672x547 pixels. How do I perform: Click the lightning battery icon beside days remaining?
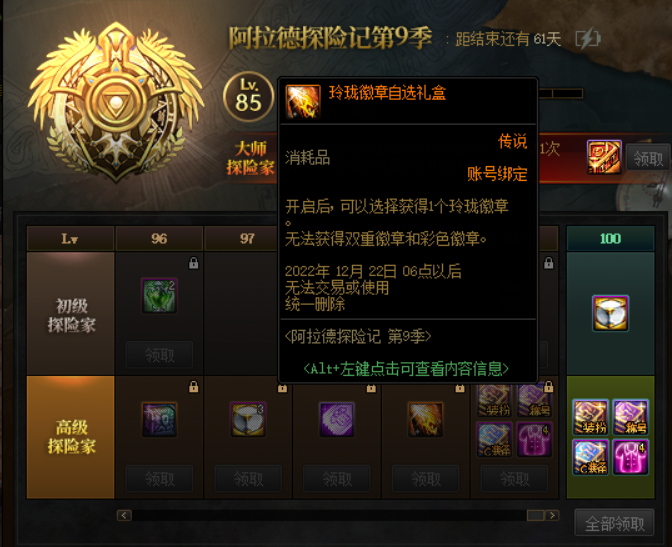(x=588, y=39)
